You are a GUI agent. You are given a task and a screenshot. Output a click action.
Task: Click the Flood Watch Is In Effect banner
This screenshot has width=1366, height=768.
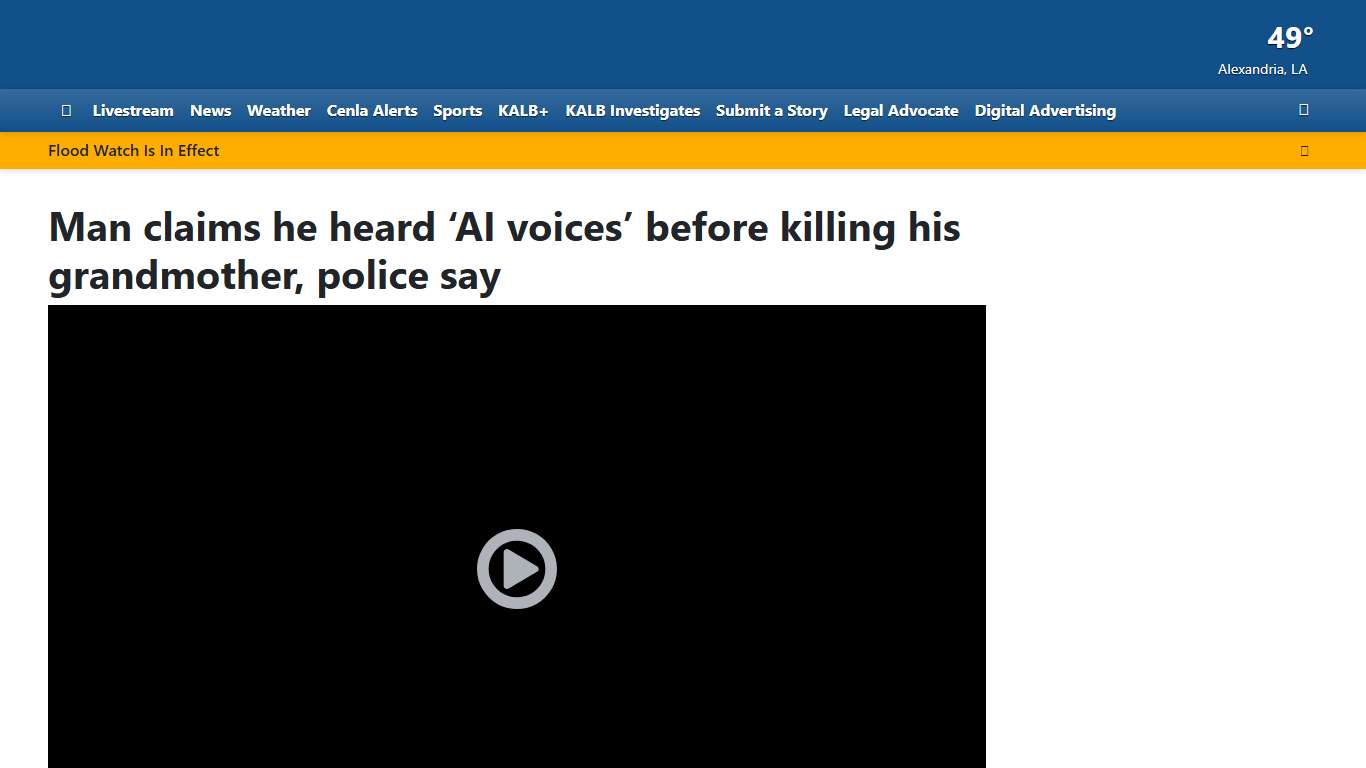tap(133, 150)
